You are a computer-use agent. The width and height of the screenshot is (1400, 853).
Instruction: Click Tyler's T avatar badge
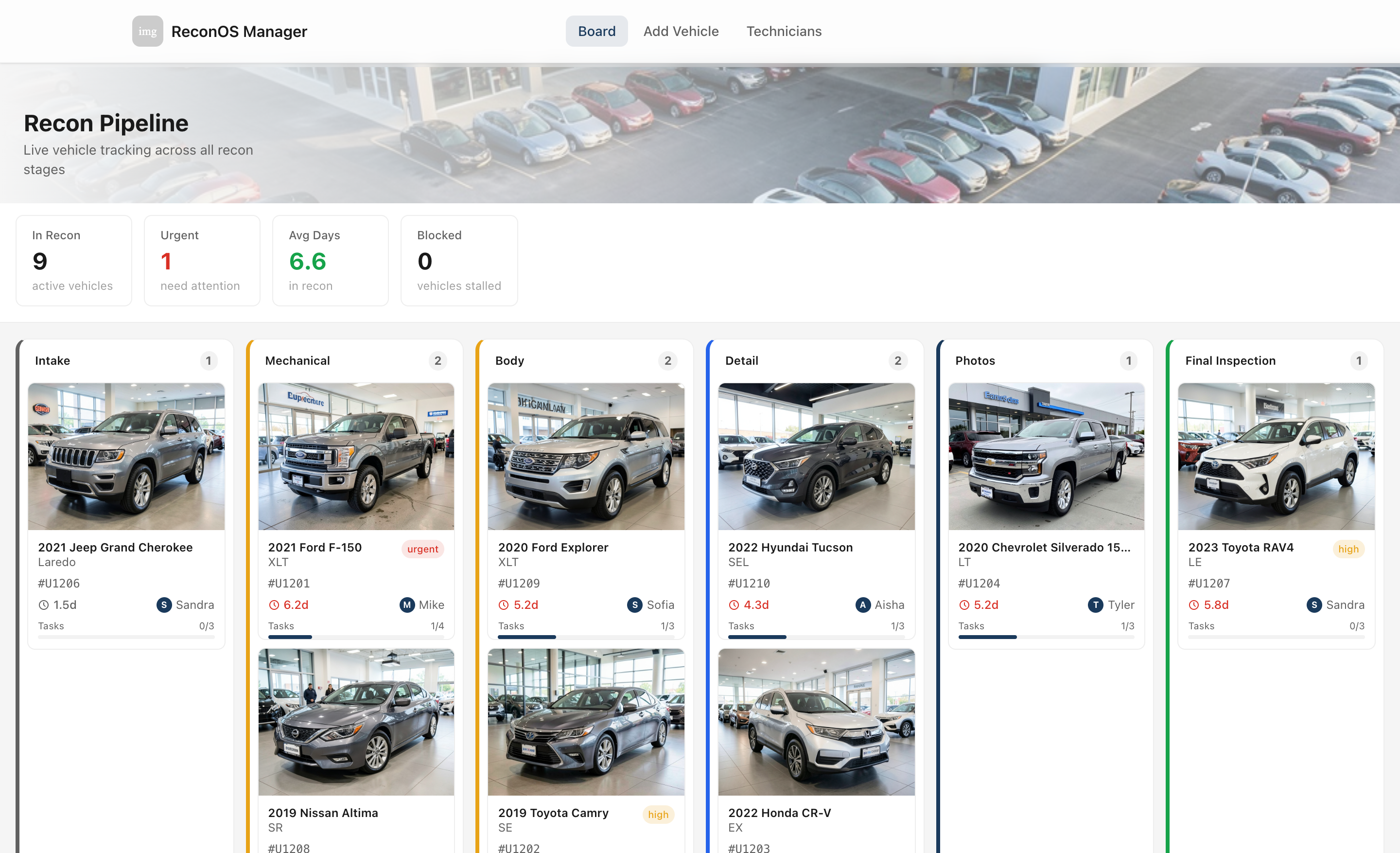point(1096,605)
